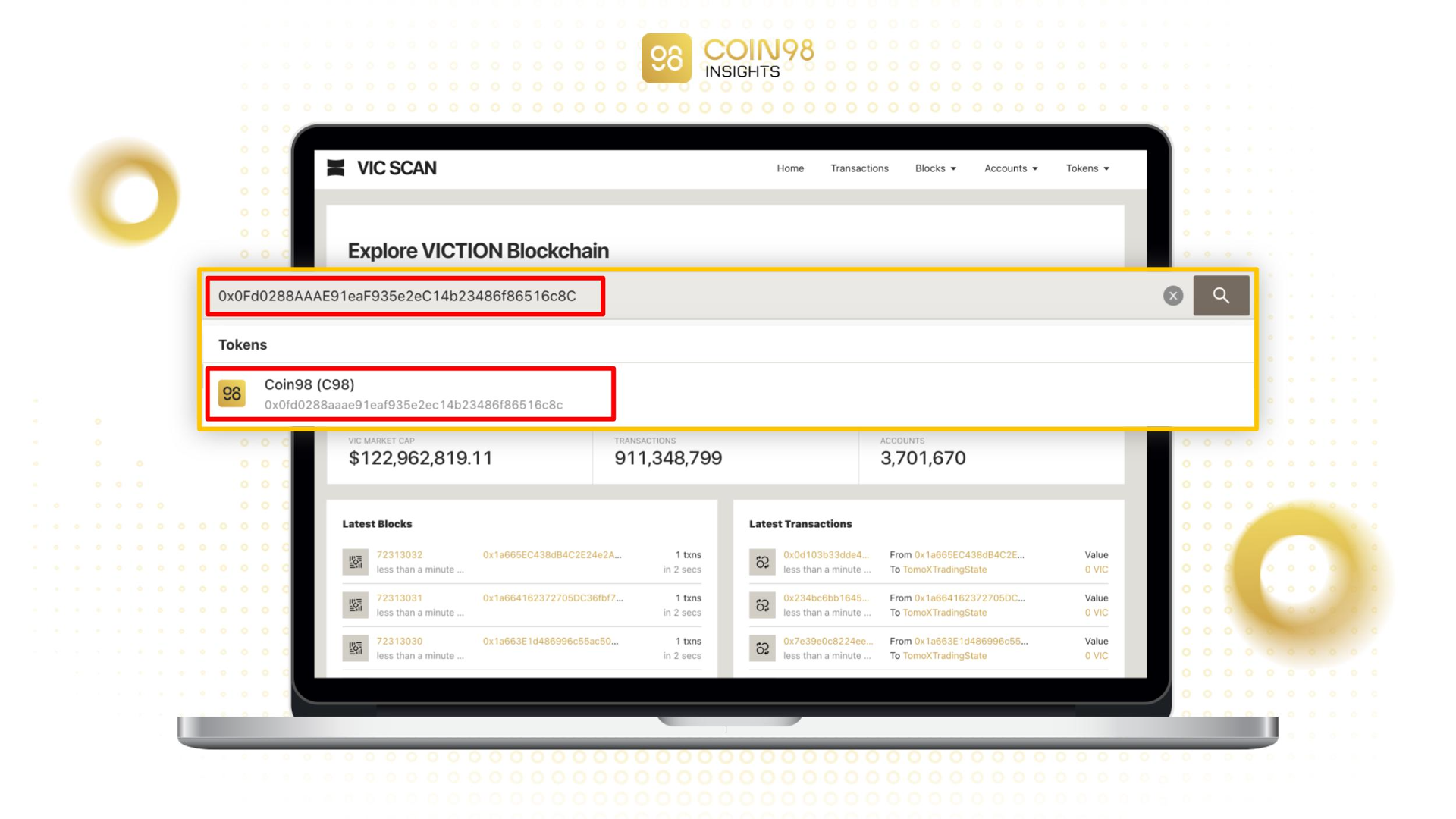
Task: Open block hash 0x1a665EC438dB4C2E24e2A
Action: (552, 555)
